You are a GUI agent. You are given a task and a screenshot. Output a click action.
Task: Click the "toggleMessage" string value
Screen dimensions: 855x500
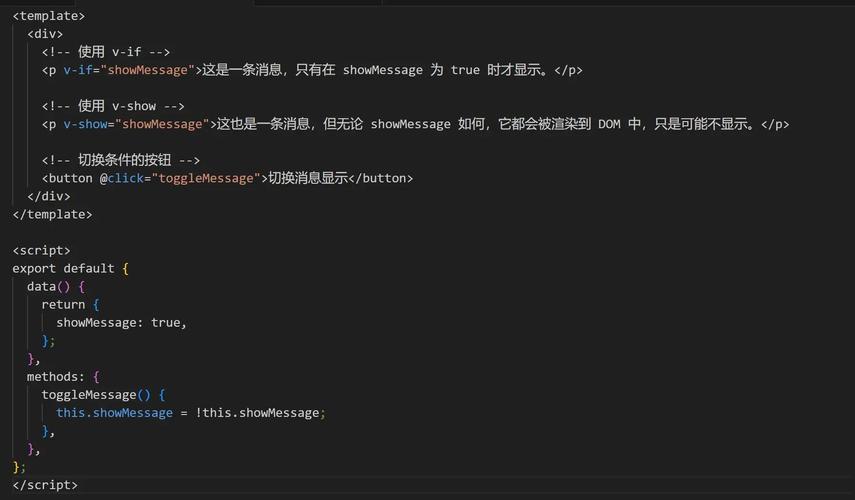(206, 178)
